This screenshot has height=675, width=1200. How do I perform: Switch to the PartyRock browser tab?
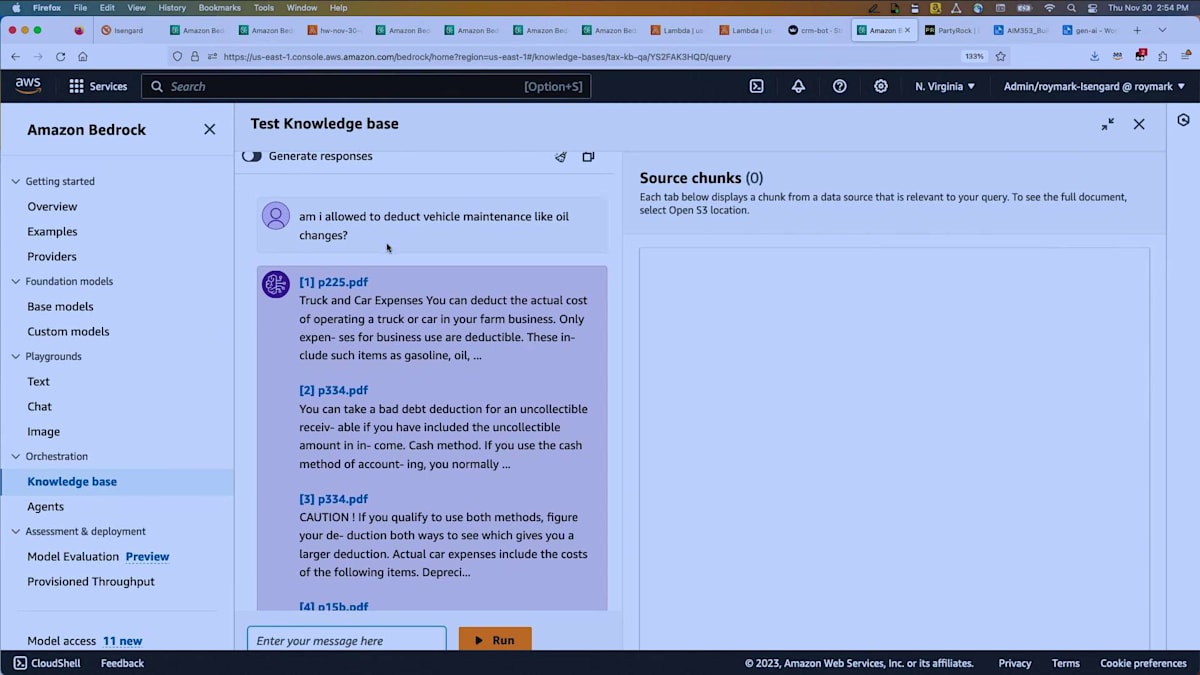(x=950, y=30)
